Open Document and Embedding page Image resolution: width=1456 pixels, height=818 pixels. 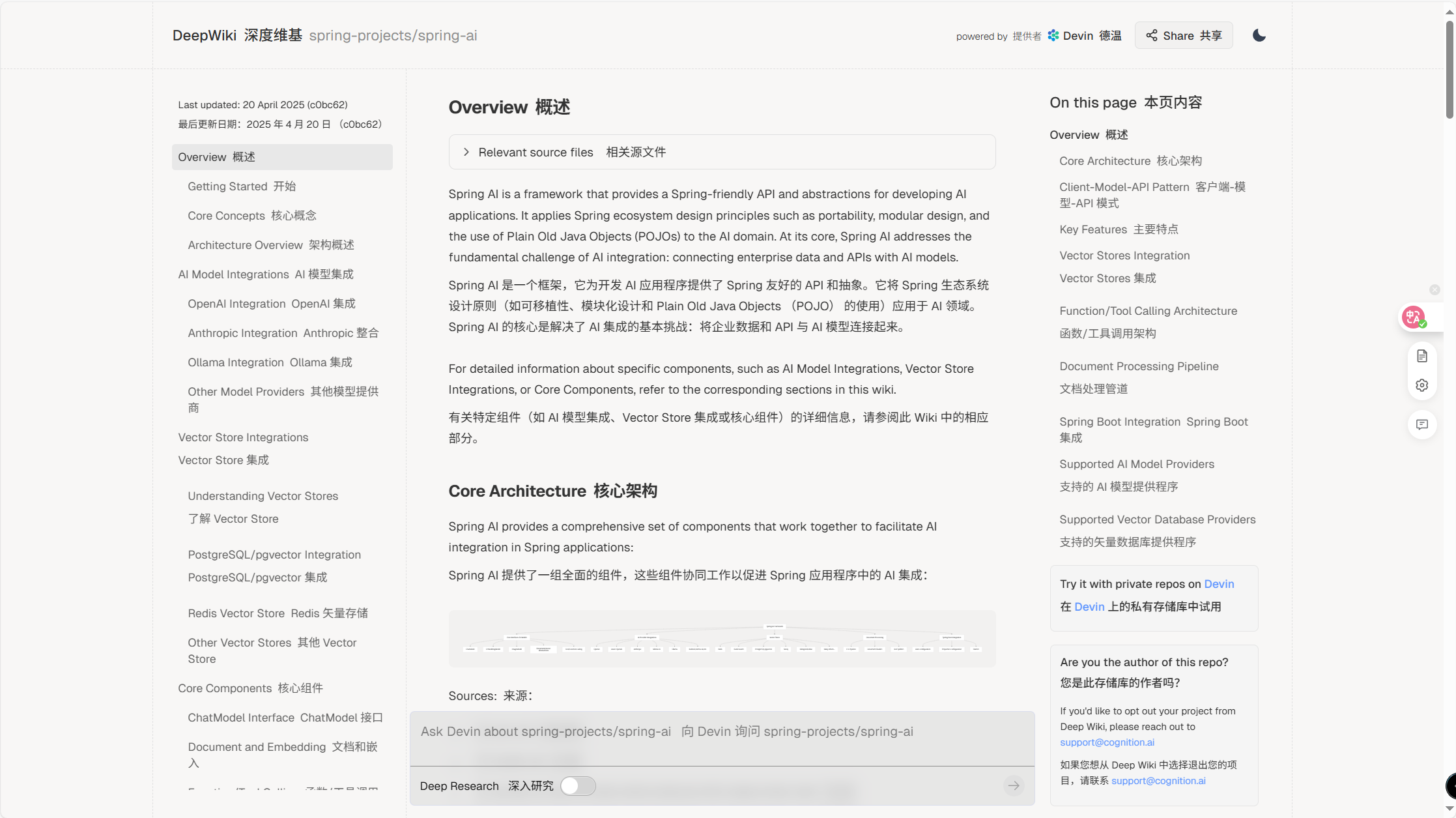pos(283,755)
